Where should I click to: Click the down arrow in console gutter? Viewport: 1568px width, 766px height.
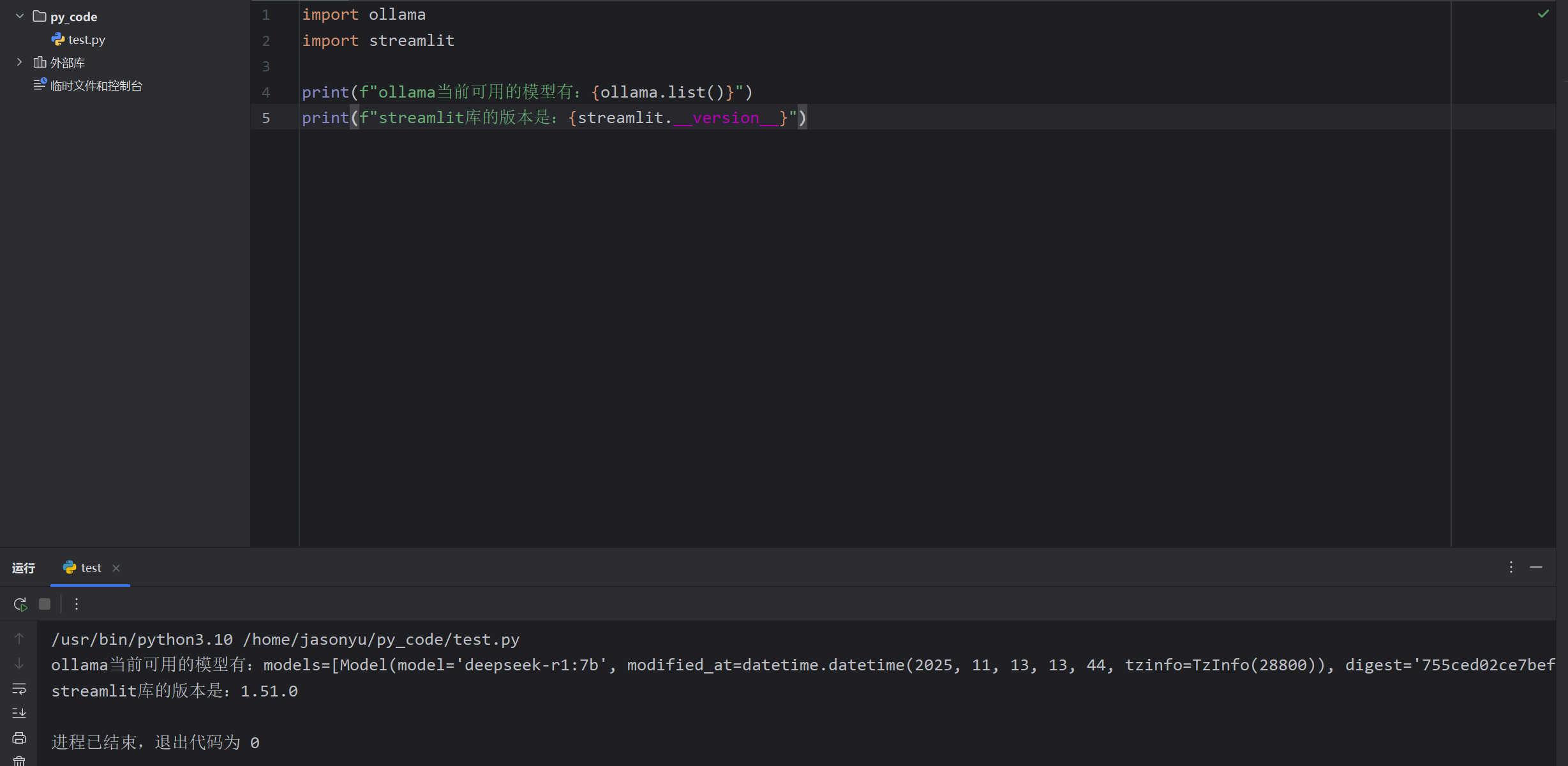(19, 664)
